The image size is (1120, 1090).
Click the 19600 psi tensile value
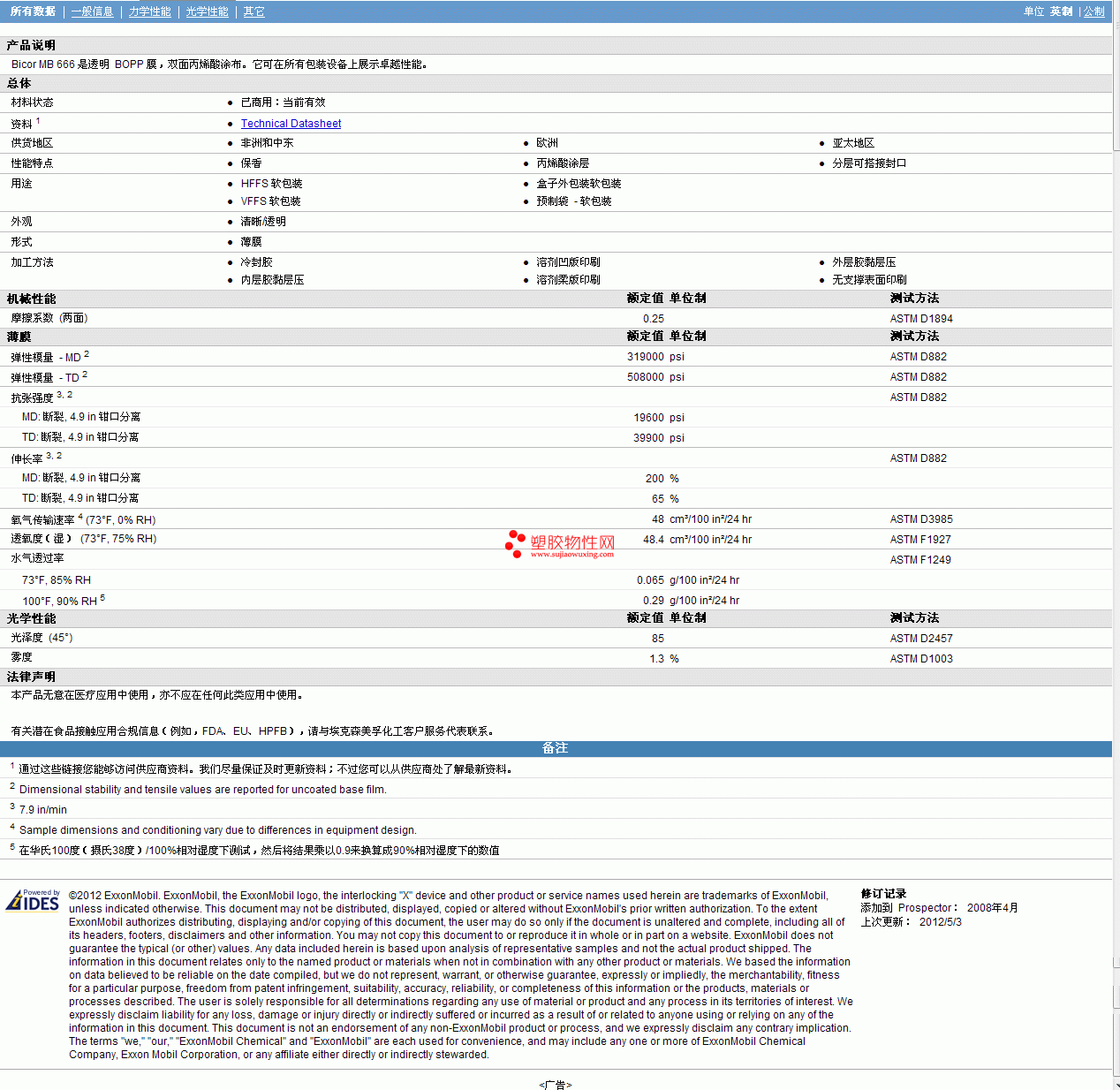coord(659,418)
